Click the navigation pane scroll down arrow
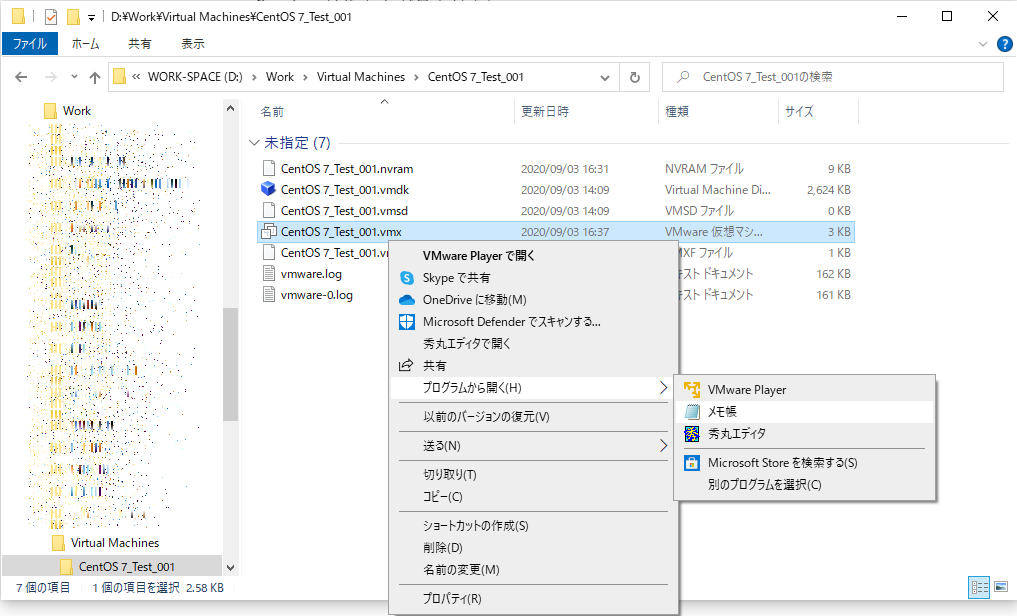This screenshot has height=616, width=1017. pyautogui.click(x=230, y=567)
